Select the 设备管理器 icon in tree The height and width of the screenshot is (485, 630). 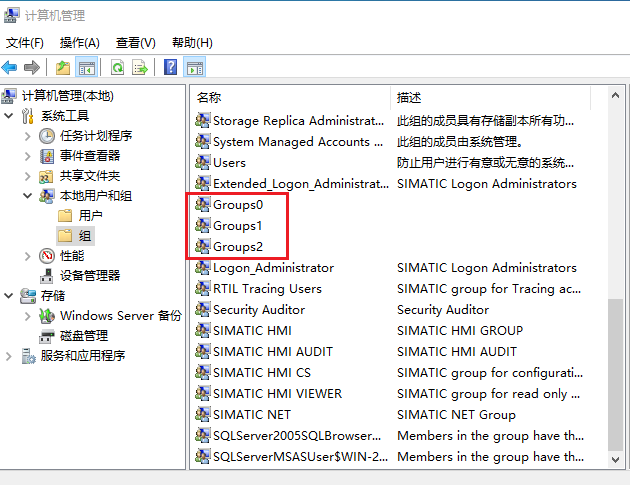(x=47, y=276)
